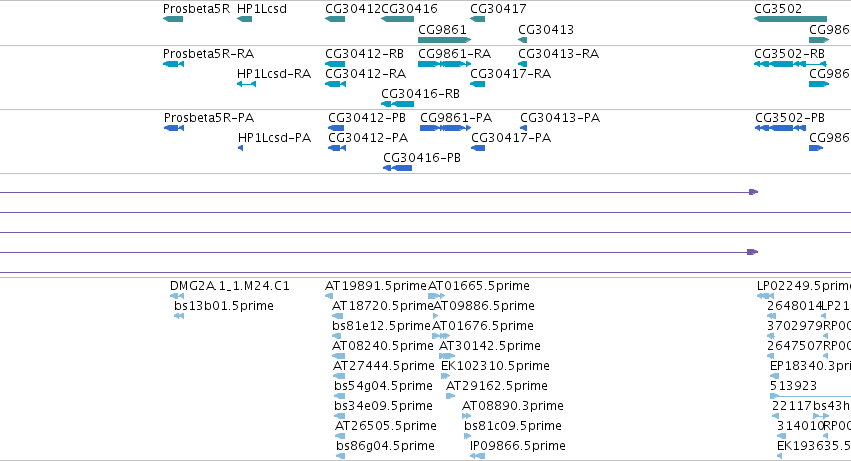Select the CG30416-PB CDS glyph
The width and height of the screenshot is (851, 461).
coord(398,168)
